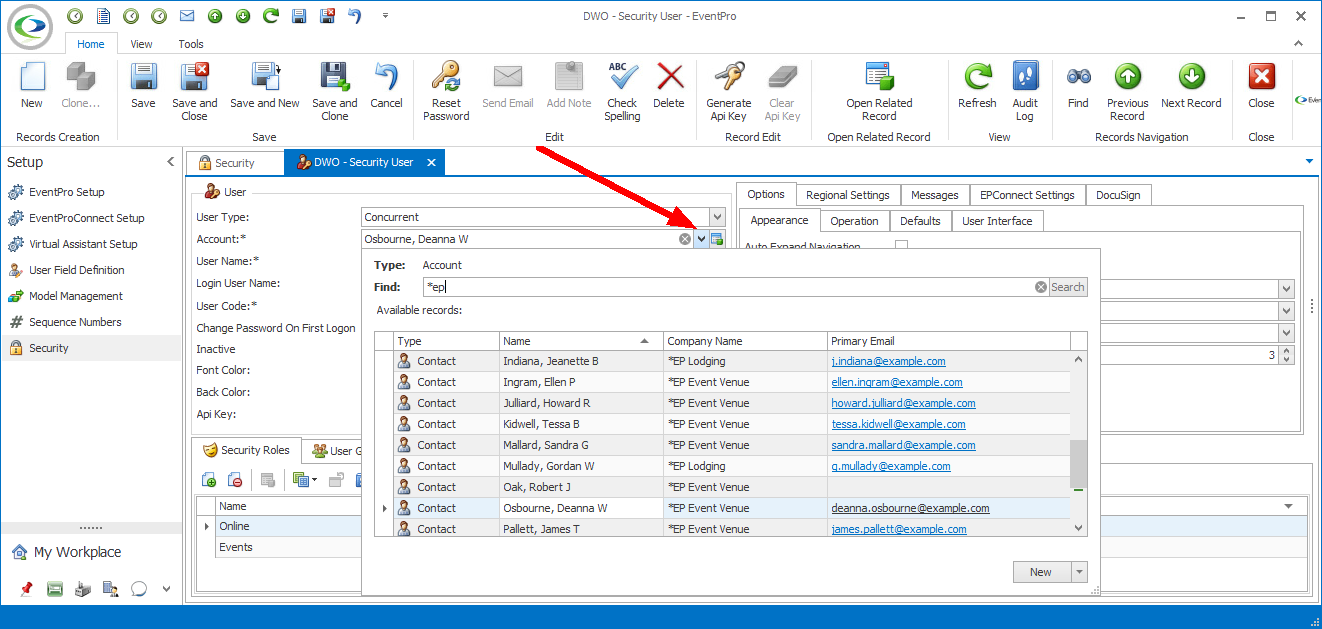Switch to the Security document tab
Image resolution: width=1322 pixels, height=629 pixels.
pyautogui.click(x=235, y=163)
